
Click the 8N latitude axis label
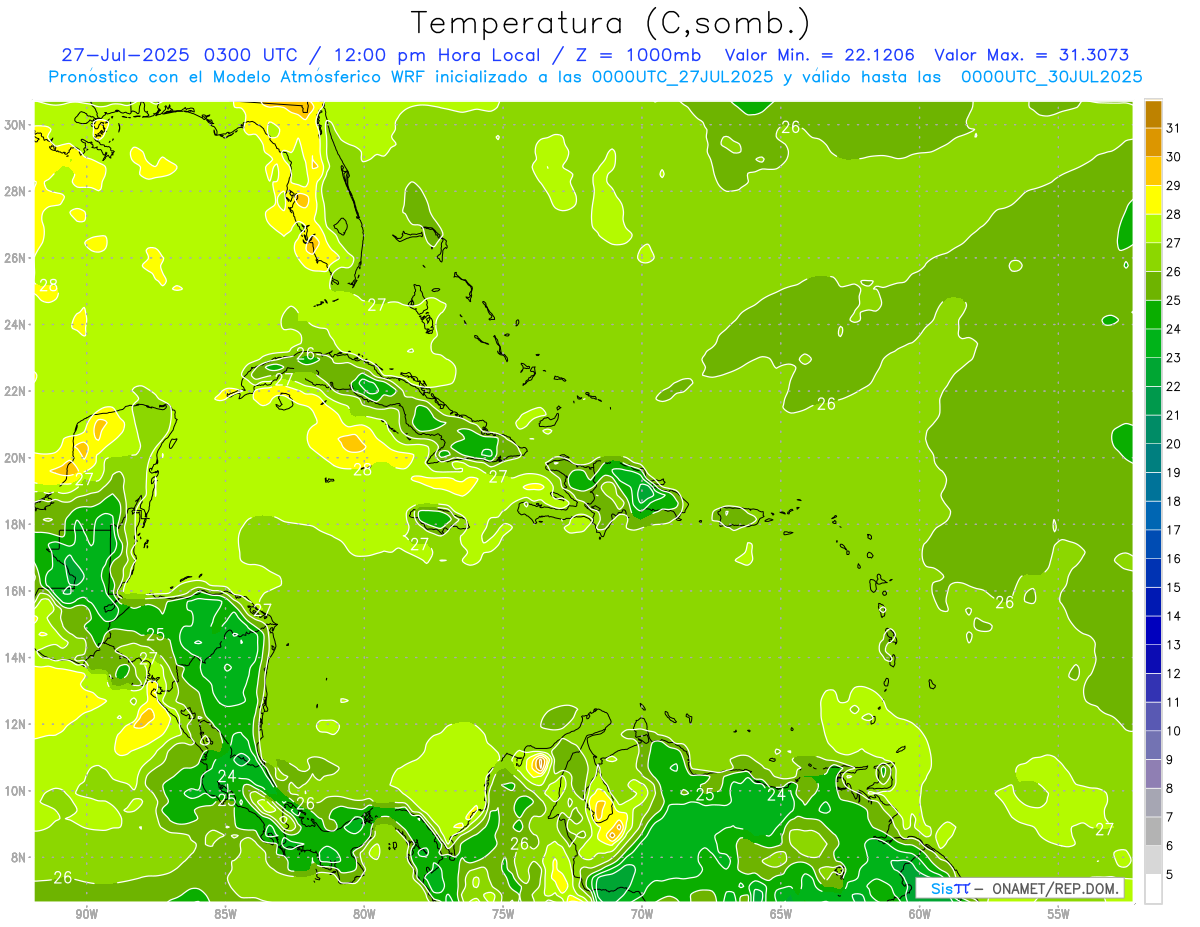(18, 857)
